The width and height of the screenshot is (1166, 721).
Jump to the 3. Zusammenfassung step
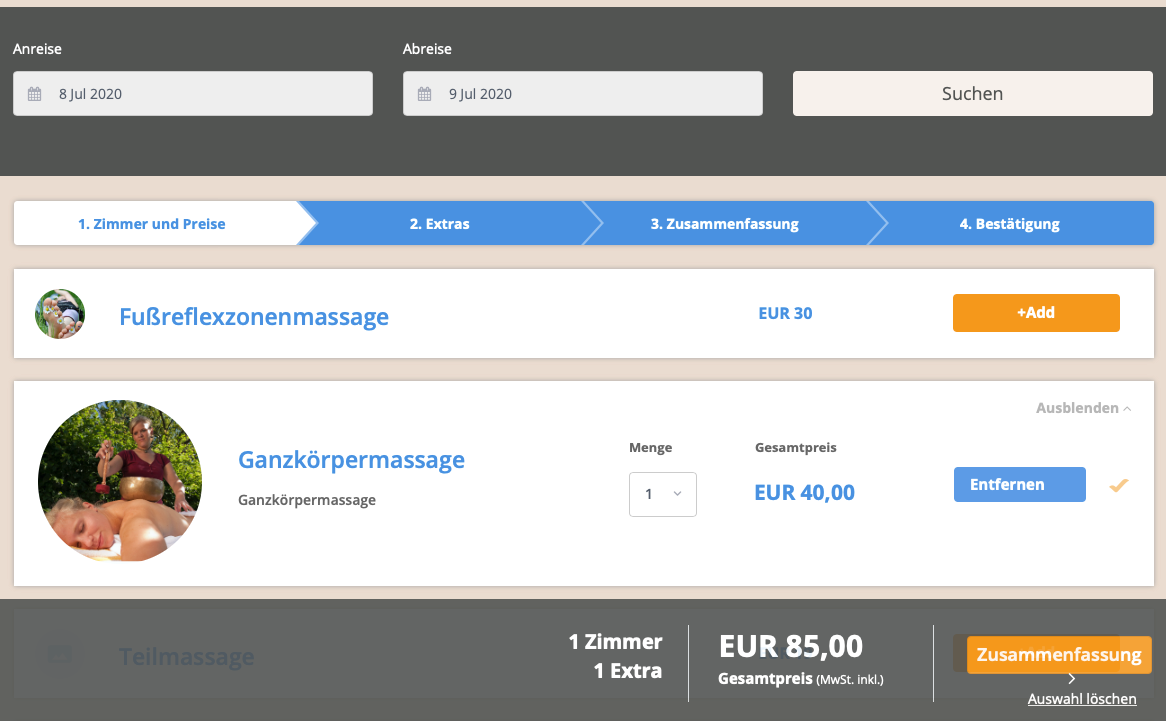pos(724,224)
